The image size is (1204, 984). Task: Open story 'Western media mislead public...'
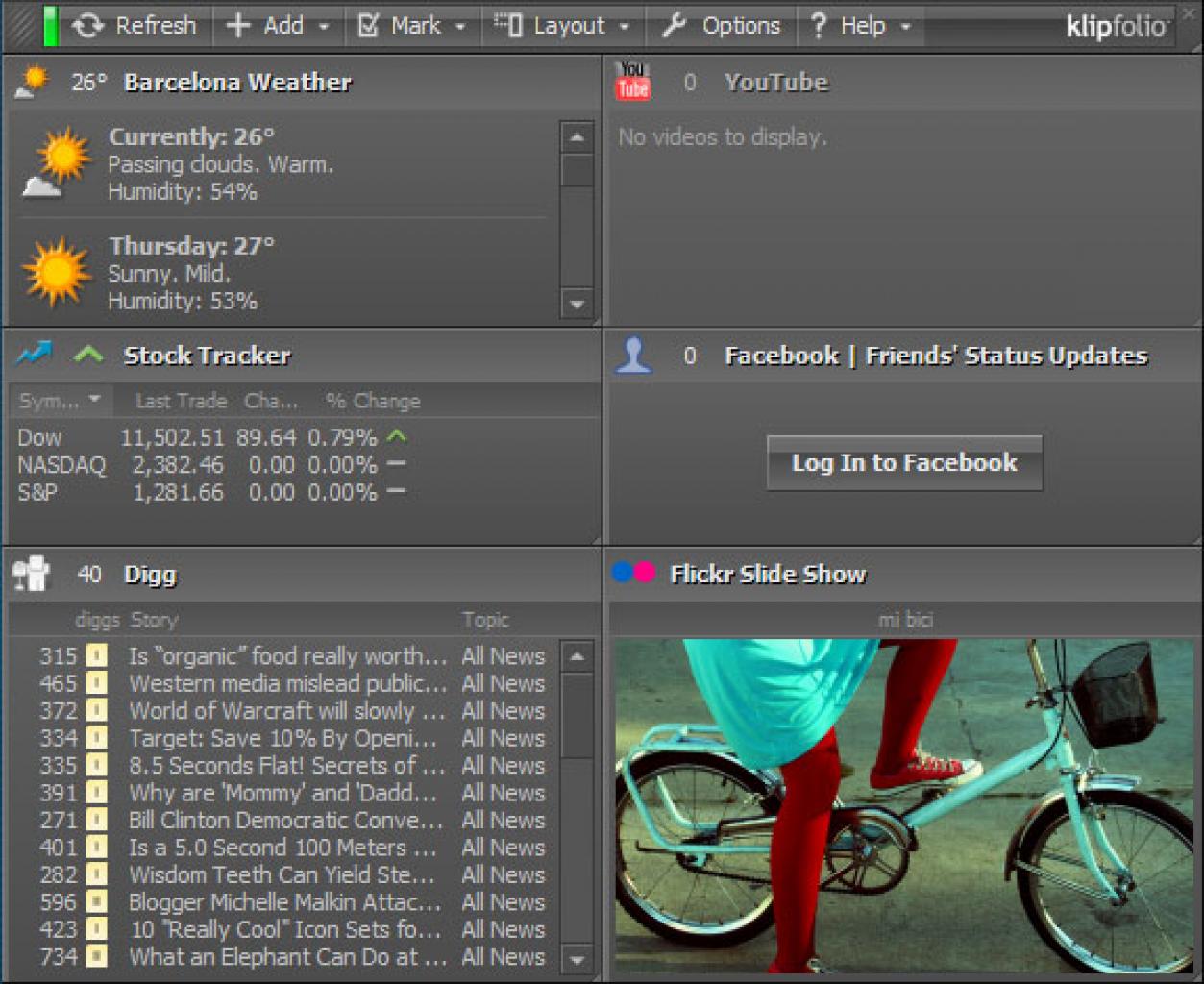coord(288,684)
